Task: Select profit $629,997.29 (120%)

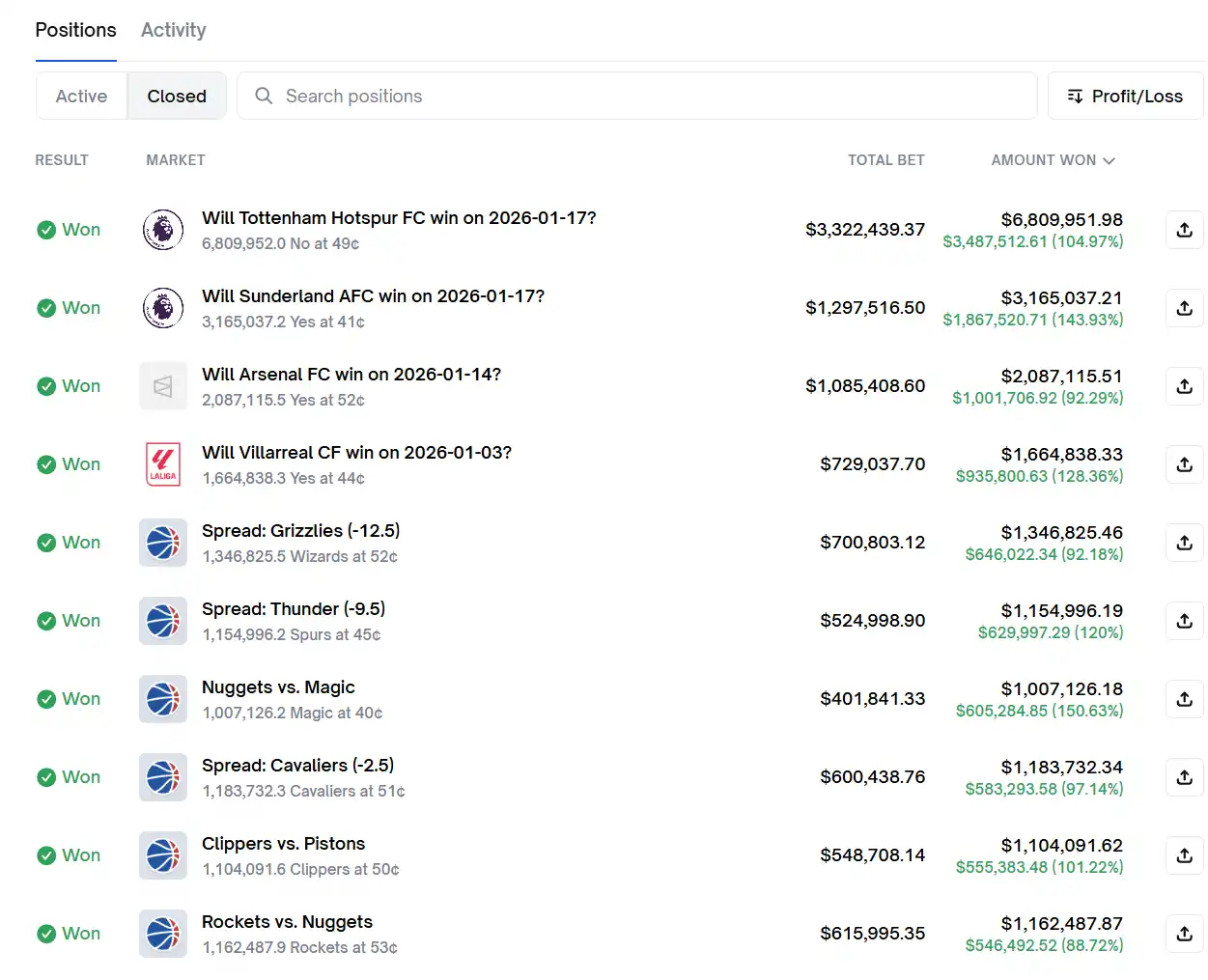Action: pyautogui.click(x=1051, y=632)
